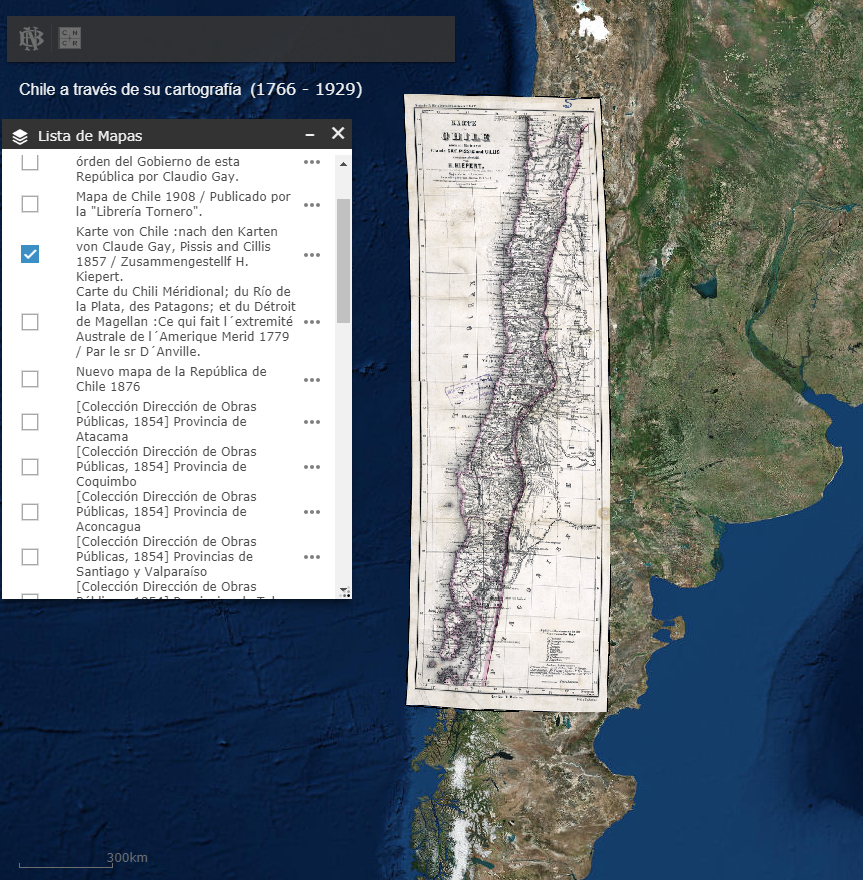Open options menu for Mapa de Chile 1908

pos(312,205)
